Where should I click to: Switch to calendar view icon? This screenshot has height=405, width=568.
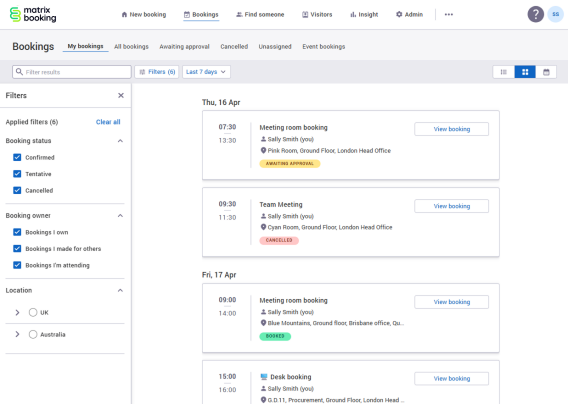pyautogui.click(x=546, y=72)
